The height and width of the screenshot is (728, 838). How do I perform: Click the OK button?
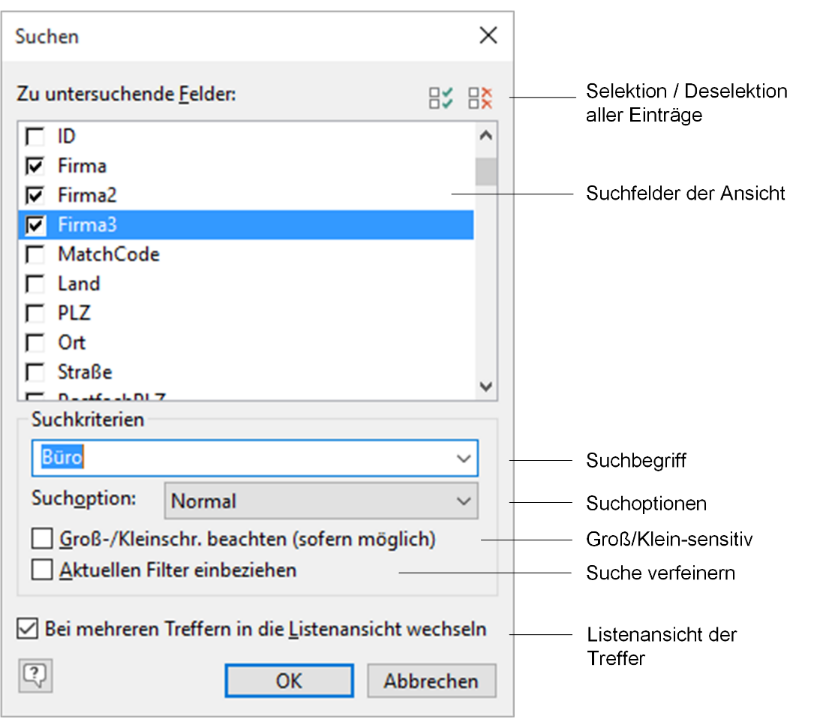pos(289,681)
